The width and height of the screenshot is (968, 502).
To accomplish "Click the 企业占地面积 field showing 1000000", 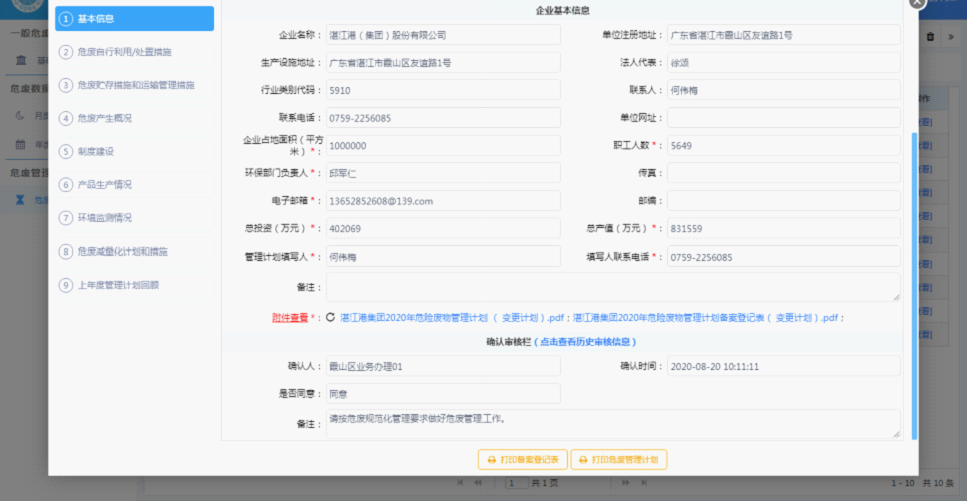I will 443,146.
